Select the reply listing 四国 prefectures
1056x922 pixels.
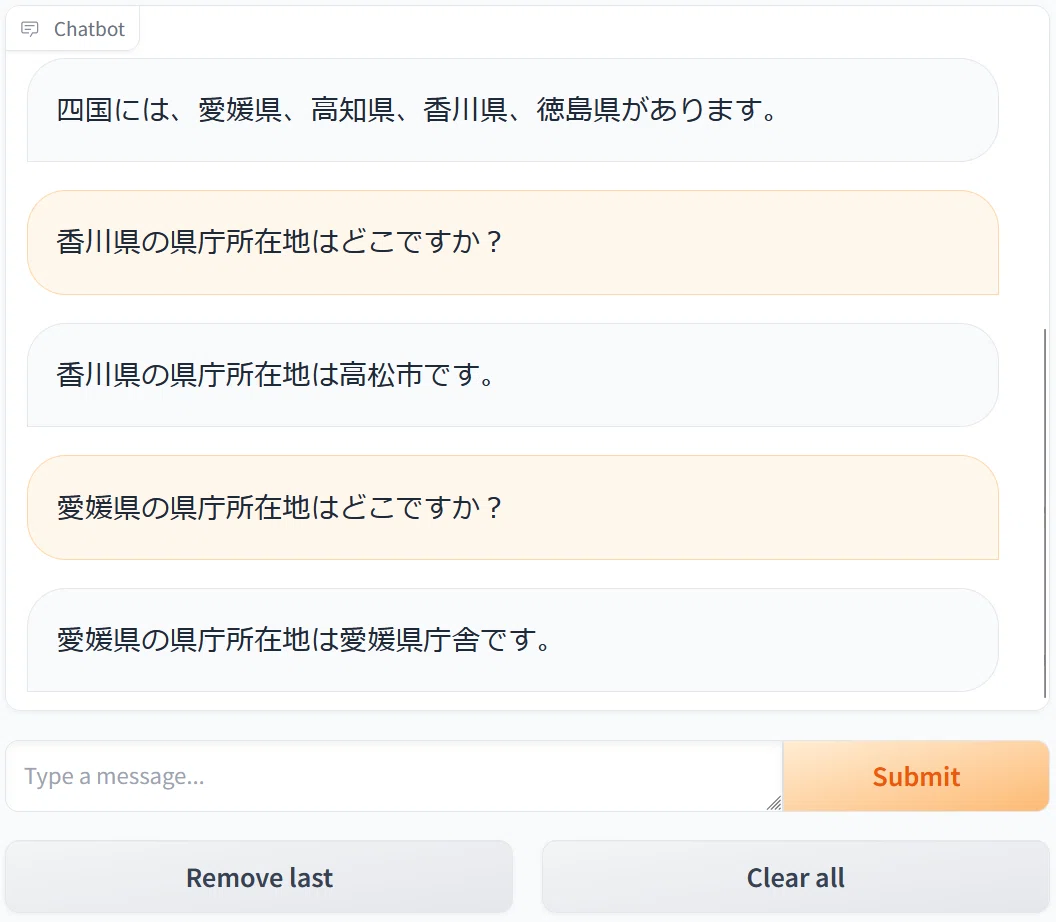click(x=513, y=110)
